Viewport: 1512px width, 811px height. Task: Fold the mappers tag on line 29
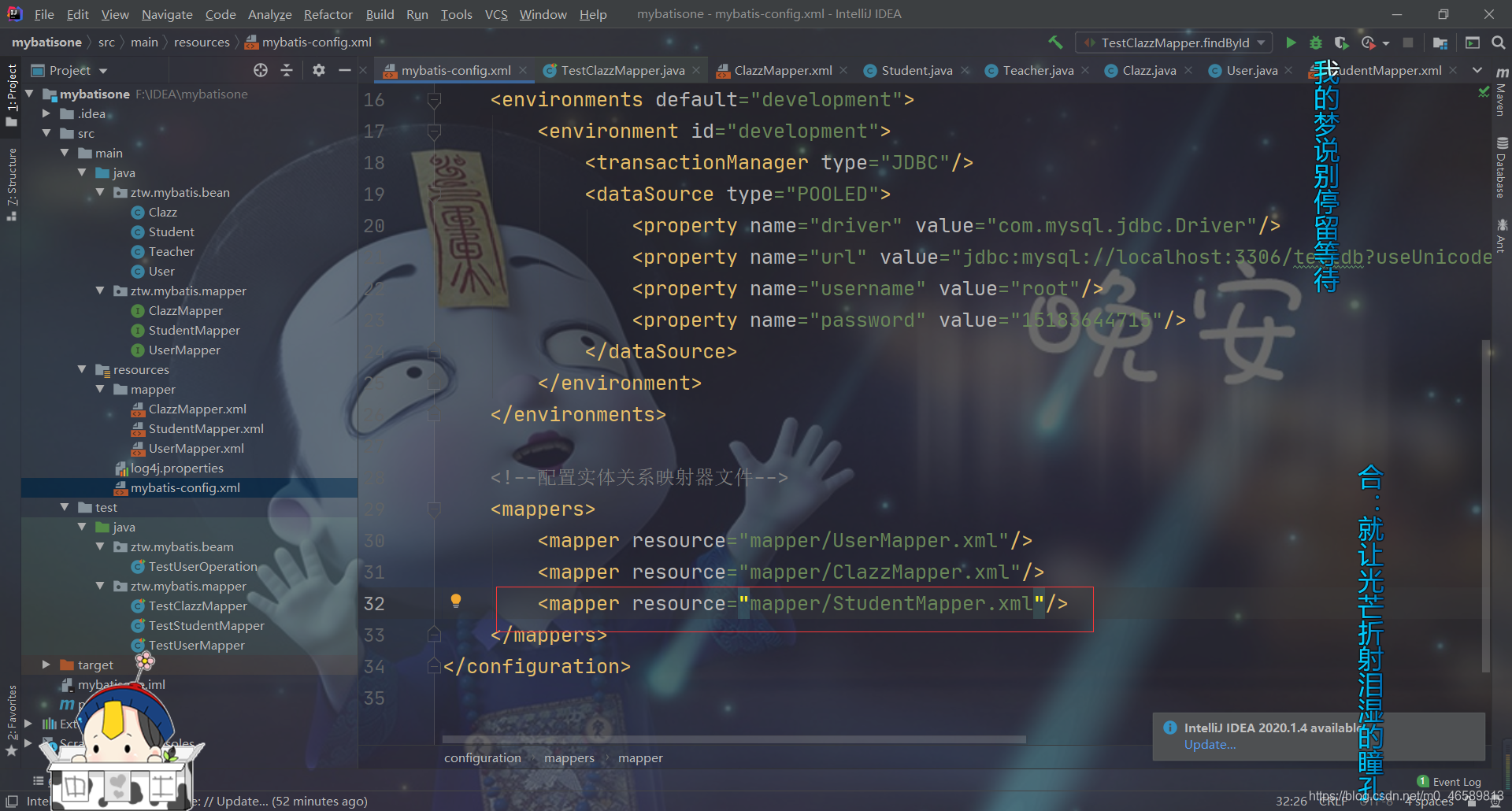[x=434, y=509]
